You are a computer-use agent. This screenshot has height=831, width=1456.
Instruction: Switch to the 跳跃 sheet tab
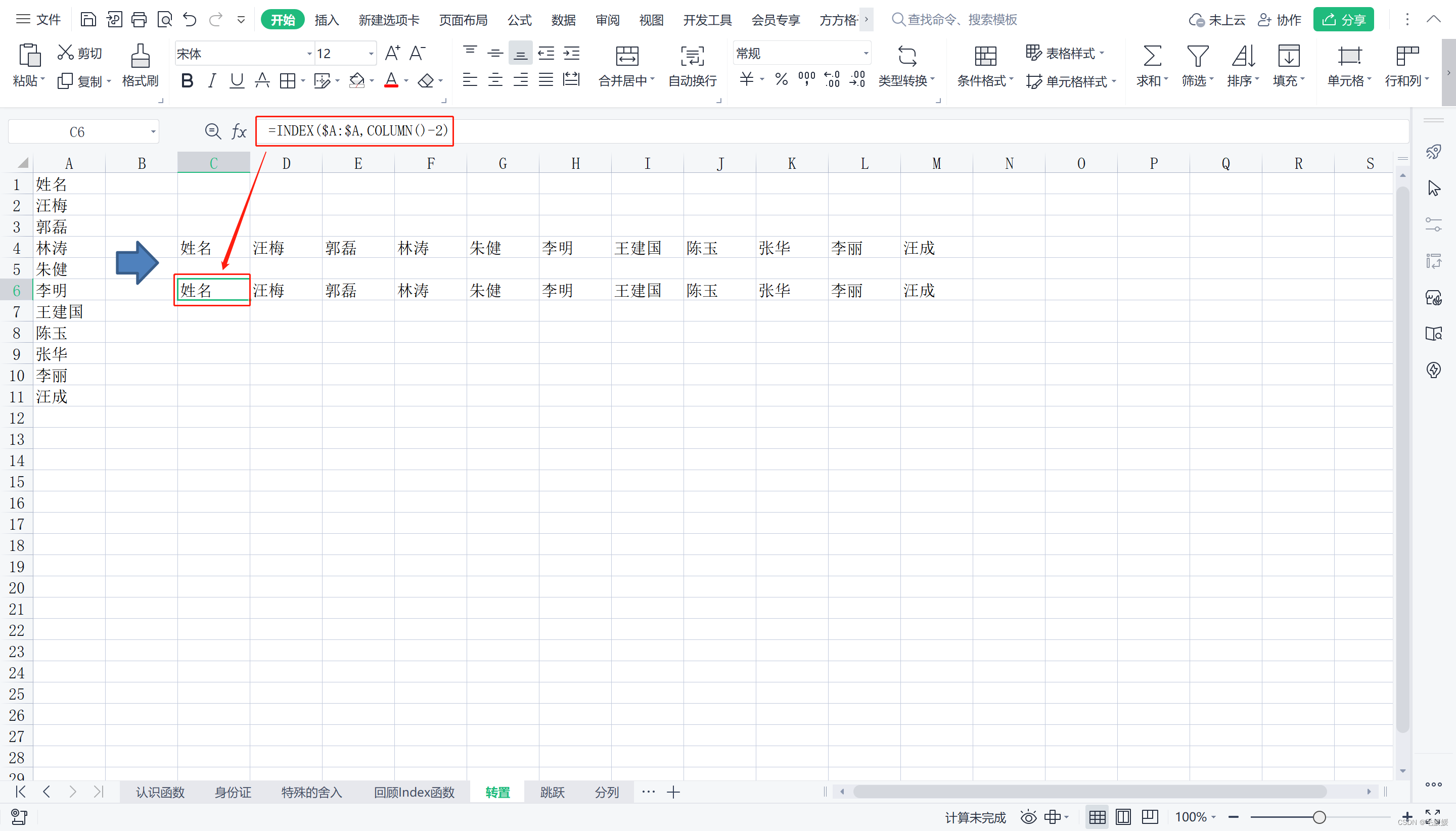point(552,792)
